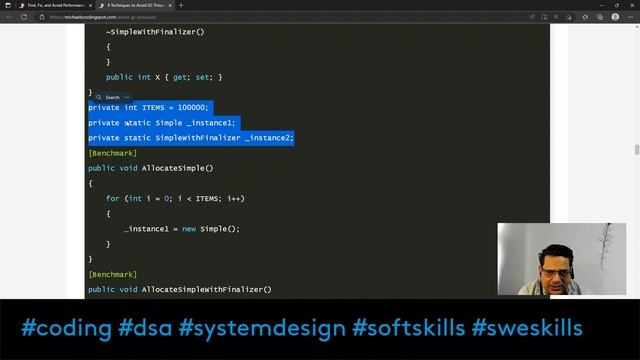Click the 'for (int i = 0; i < ITEMS; i++)' line
Screen dimensions: 640x360
[175, 199]
